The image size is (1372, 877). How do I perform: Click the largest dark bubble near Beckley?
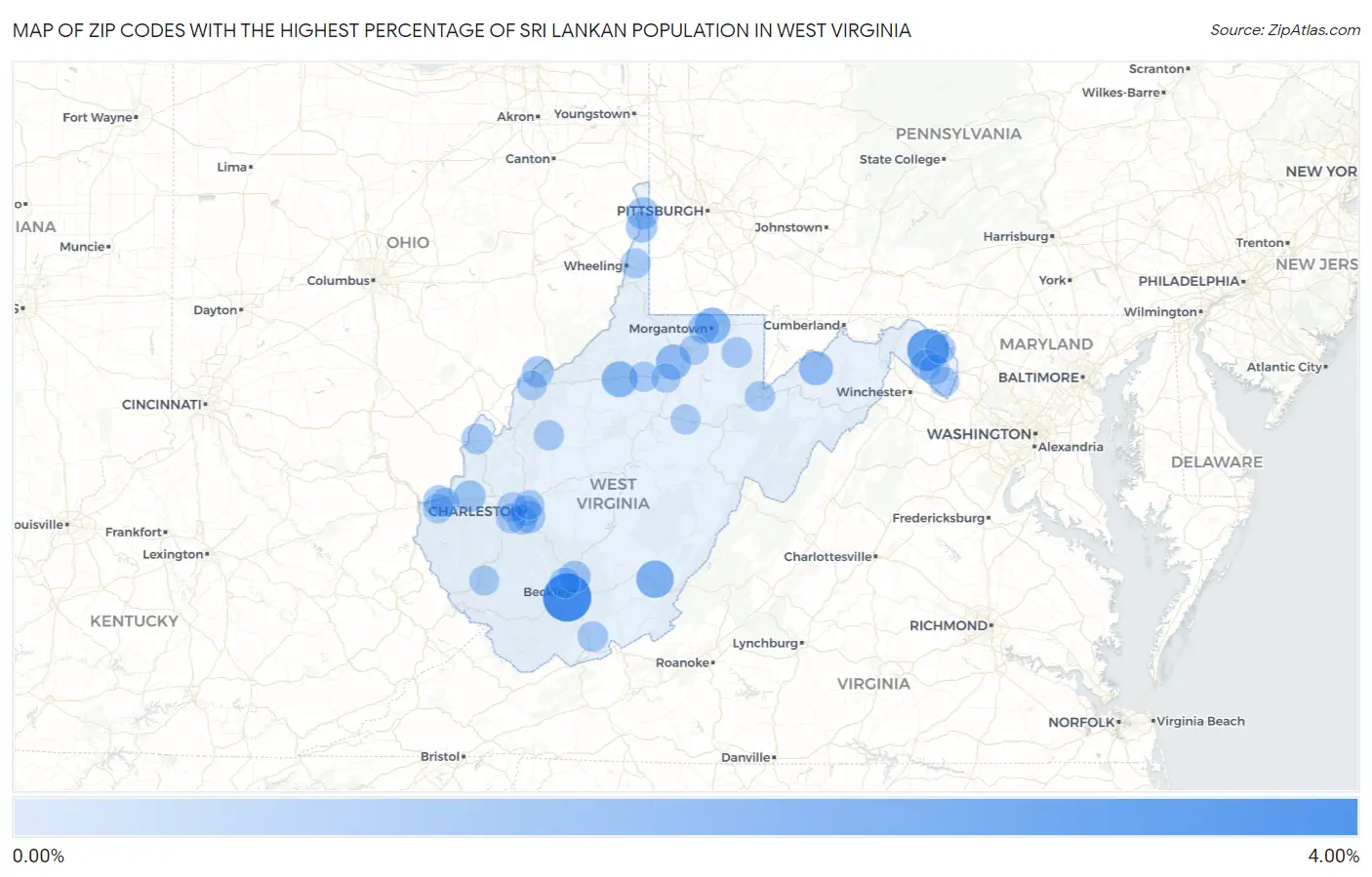coord(567,597)
